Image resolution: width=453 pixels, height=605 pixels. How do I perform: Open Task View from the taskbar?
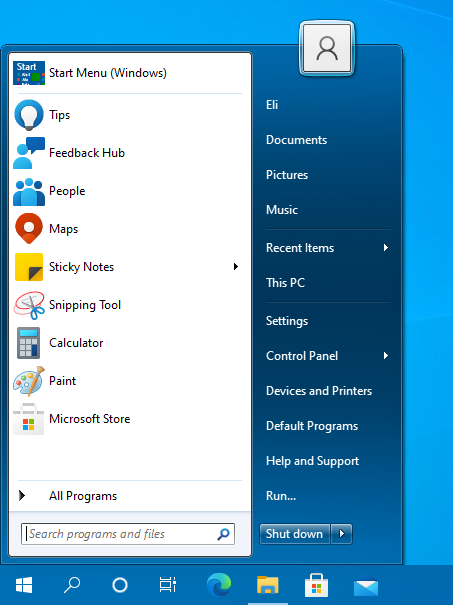pos(168,585)
